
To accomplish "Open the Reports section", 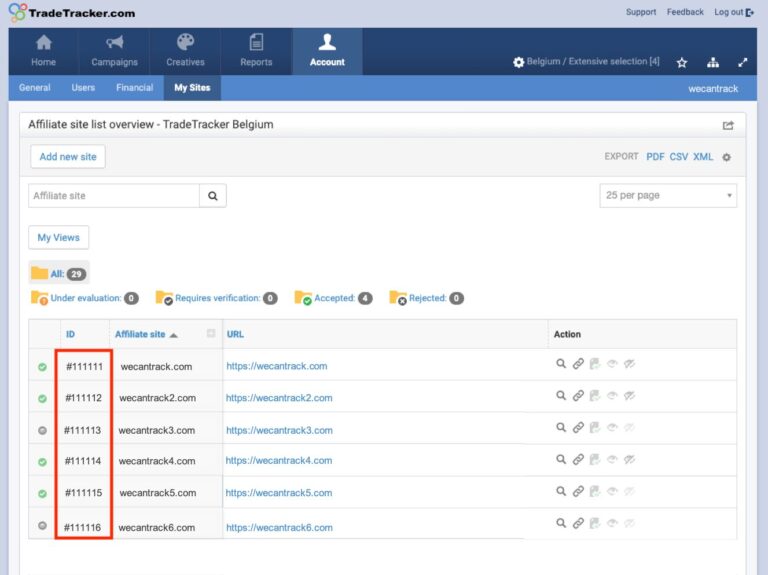I will 256,51.
